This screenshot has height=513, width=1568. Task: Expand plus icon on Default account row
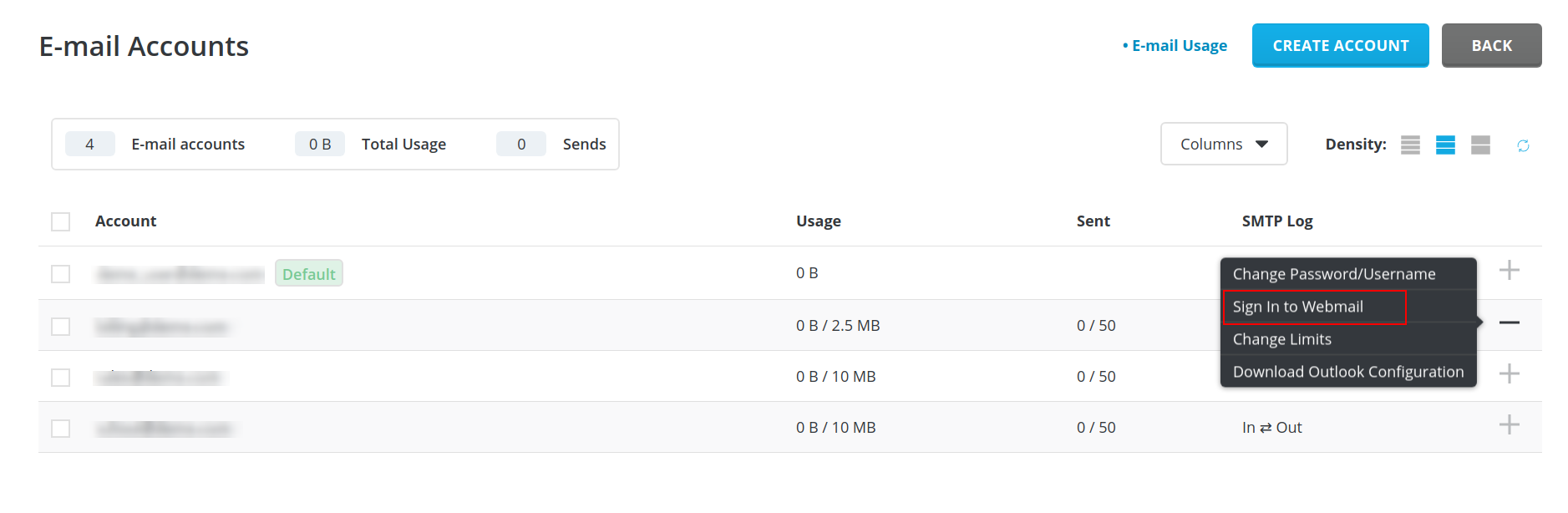tap(1509, 270)
